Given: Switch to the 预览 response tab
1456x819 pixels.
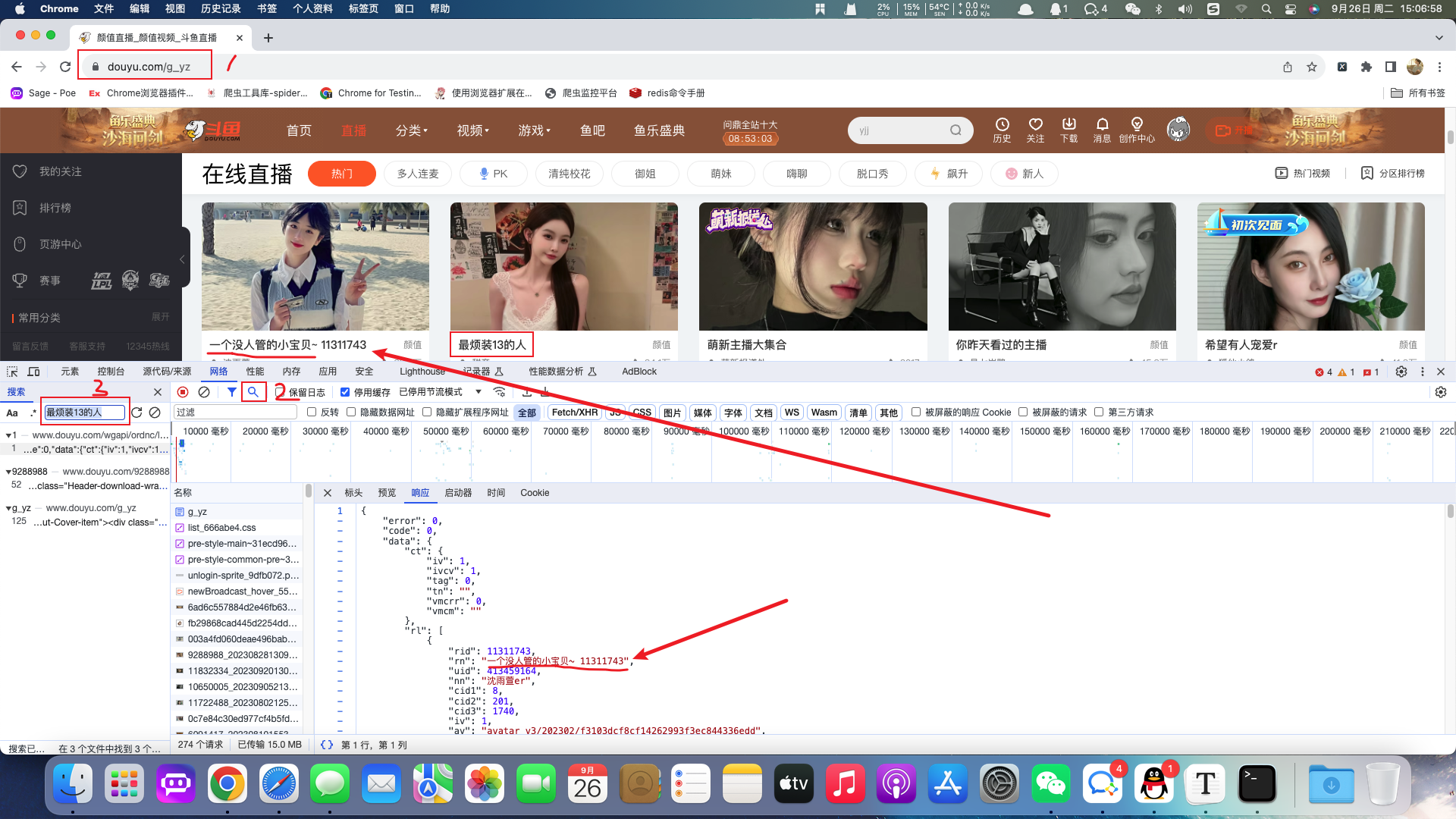Looking at the screenshot, I should pos(387,493).
